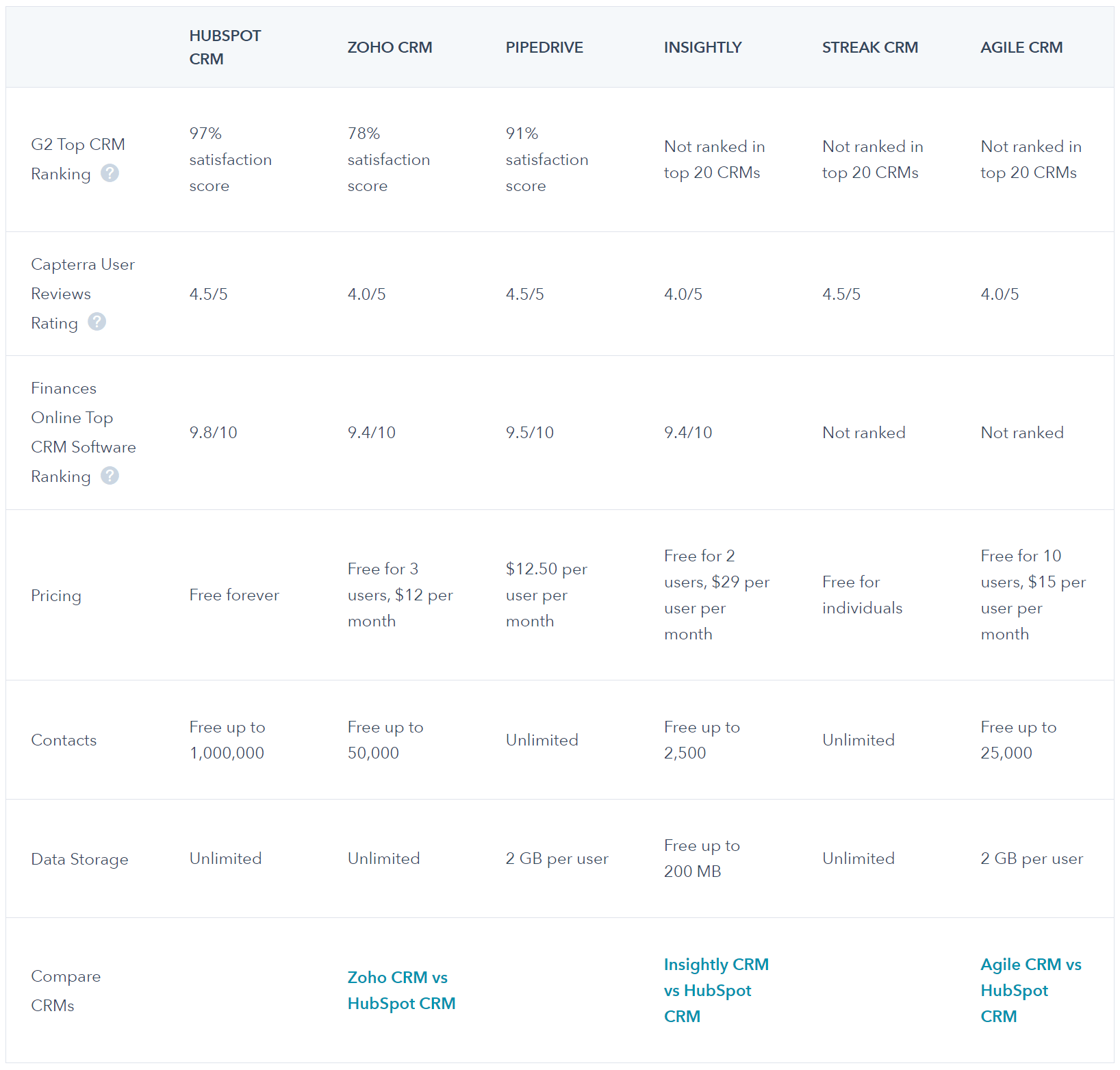Click the Free for individuals pricing cell

click(862, 594)
